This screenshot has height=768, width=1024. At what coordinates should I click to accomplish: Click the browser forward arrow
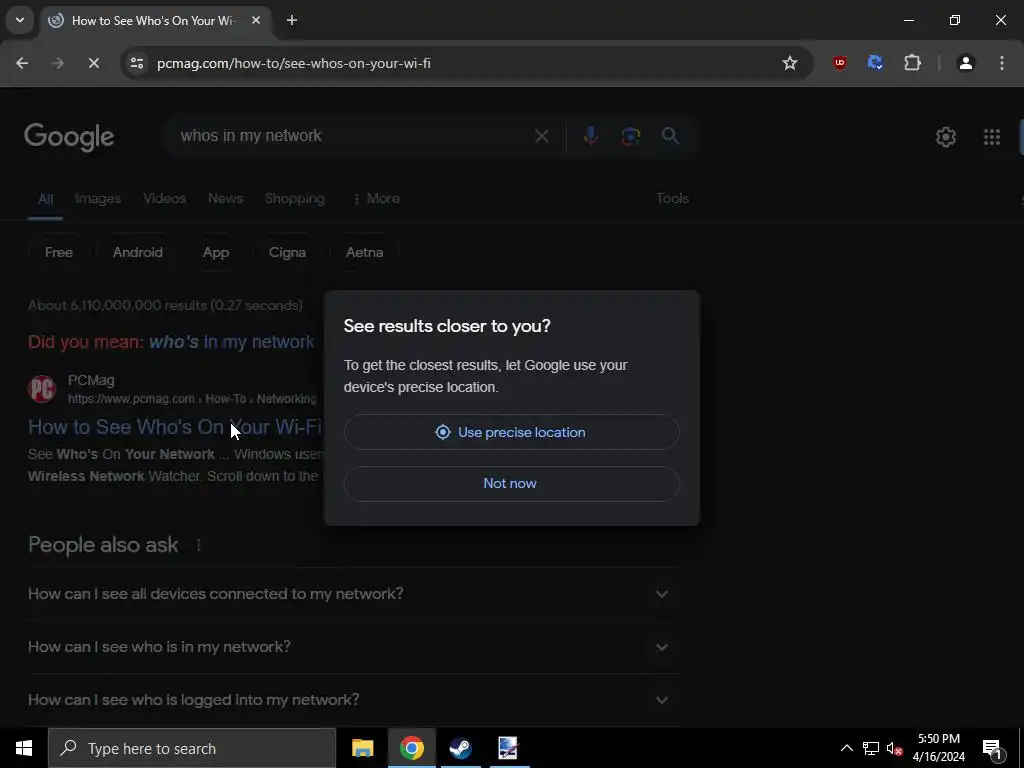[57, 63]
